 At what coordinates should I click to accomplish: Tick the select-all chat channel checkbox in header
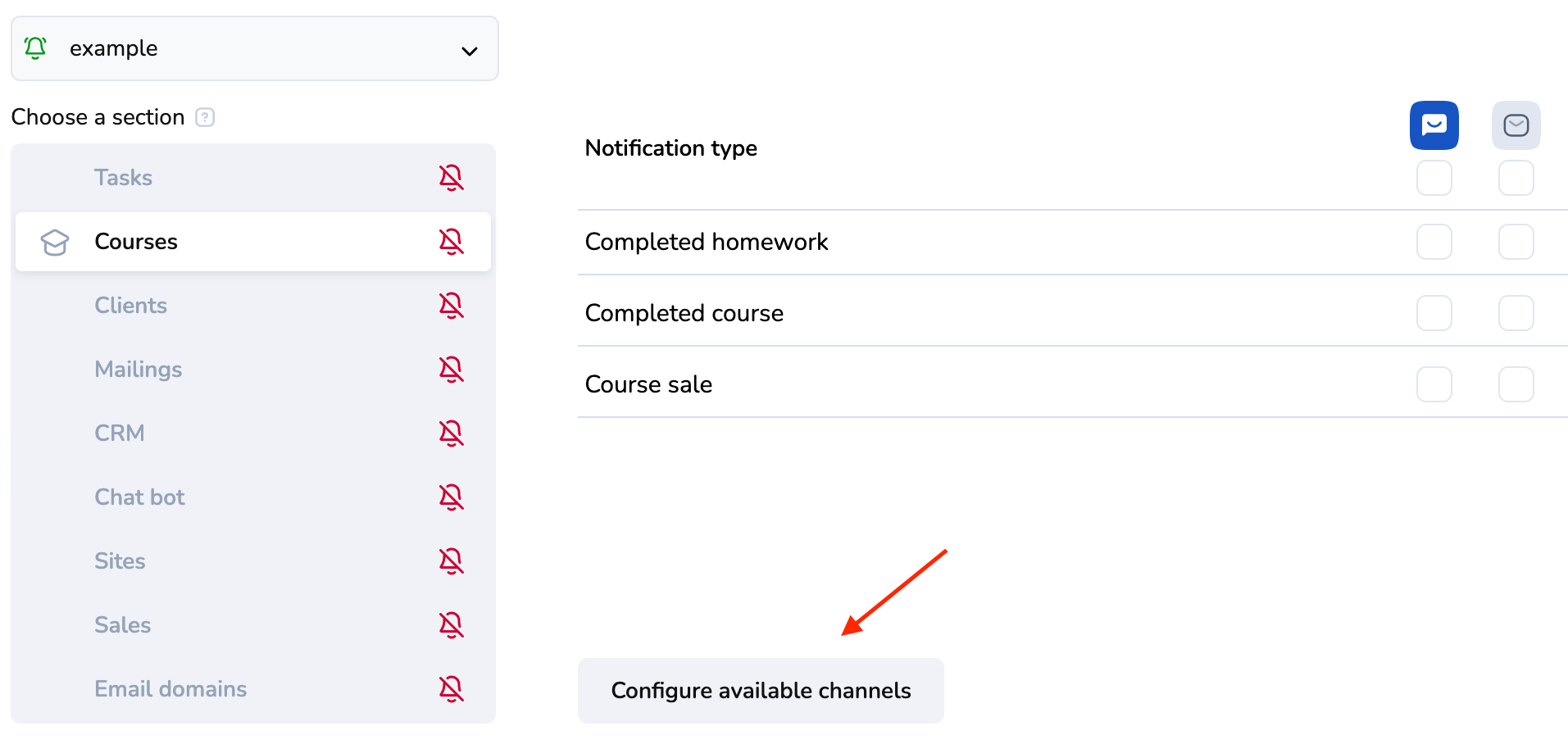[x=1434, y=178]
